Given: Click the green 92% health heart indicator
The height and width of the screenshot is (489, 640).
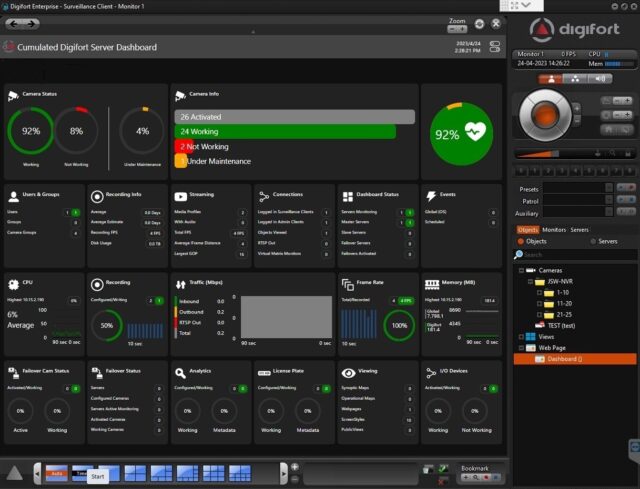Looking at the screenshot, I should 461,134.
